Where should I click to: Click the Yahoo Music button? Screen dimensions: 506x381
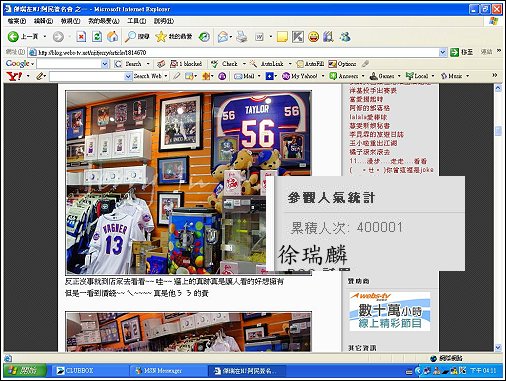click(x=451, y=76)
